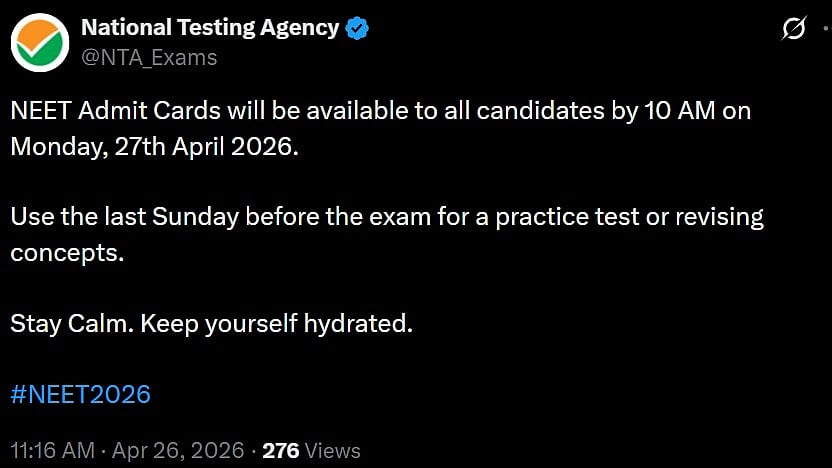Viewport: 832px width, 468px height.
Task: Click the @NTA_Exams handle
Action: click(148, 57)
